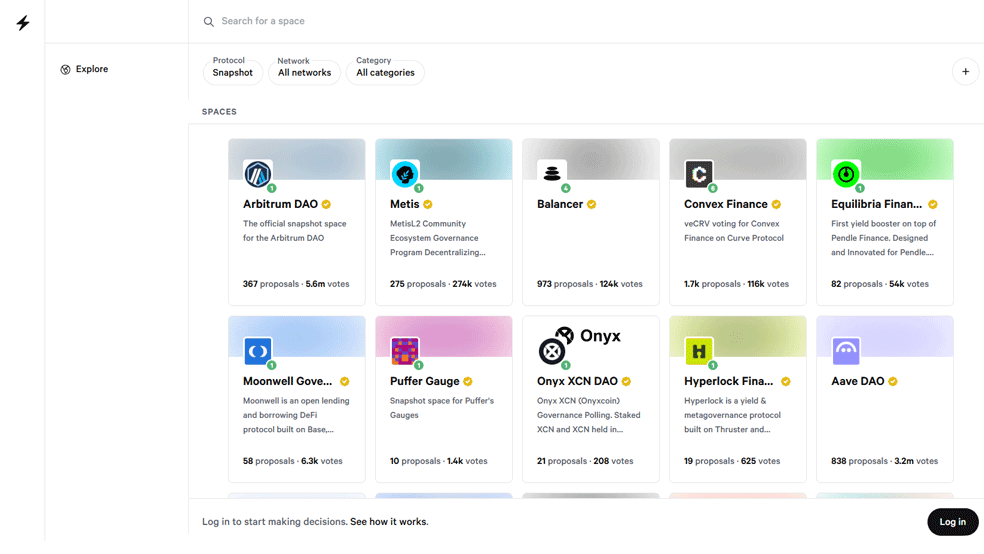Click '82 proposals · 54k votes' text
Viewport: 984px width, 554px height.
(x=880, y=284)
